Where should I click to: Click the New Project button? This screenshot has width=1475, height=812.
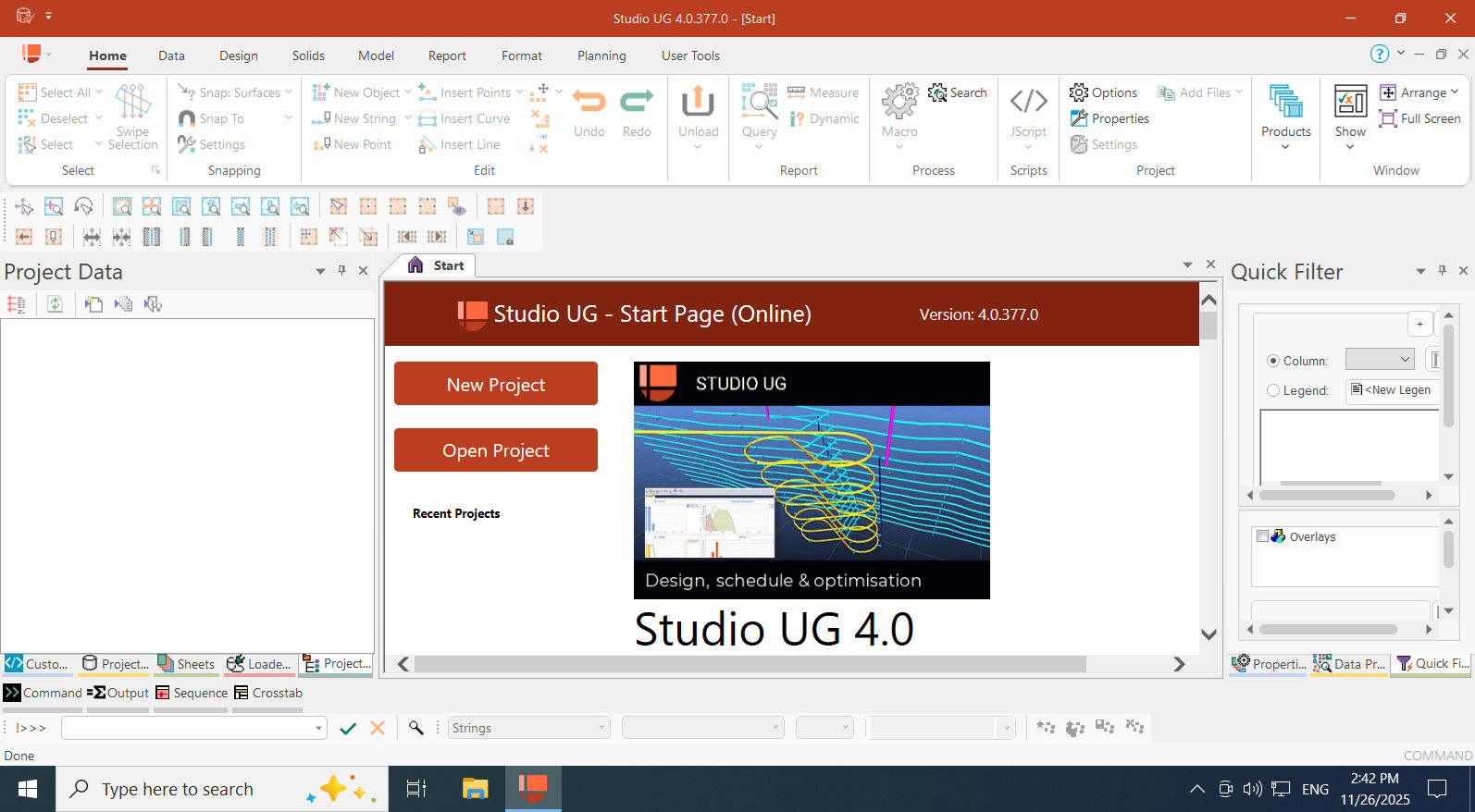495,384
